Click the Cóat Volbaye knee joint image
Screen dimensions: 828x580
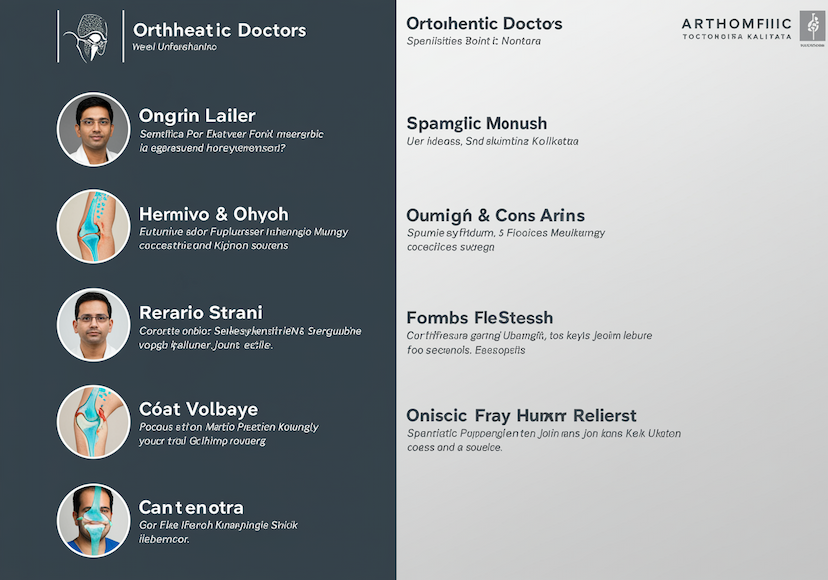coord(93,422)
